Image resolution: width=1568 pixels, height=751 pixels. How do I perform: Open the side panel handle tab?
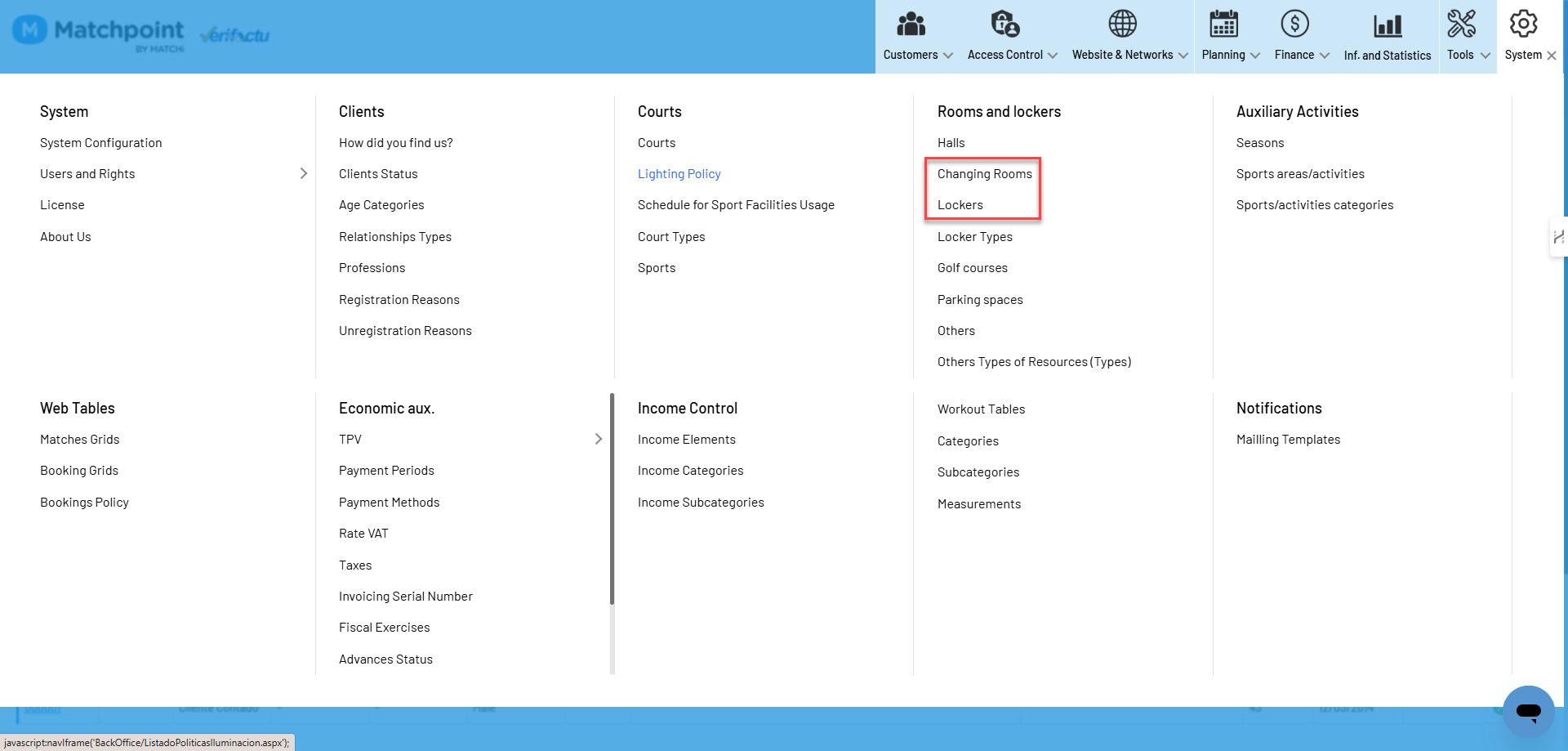[1558, 237]
